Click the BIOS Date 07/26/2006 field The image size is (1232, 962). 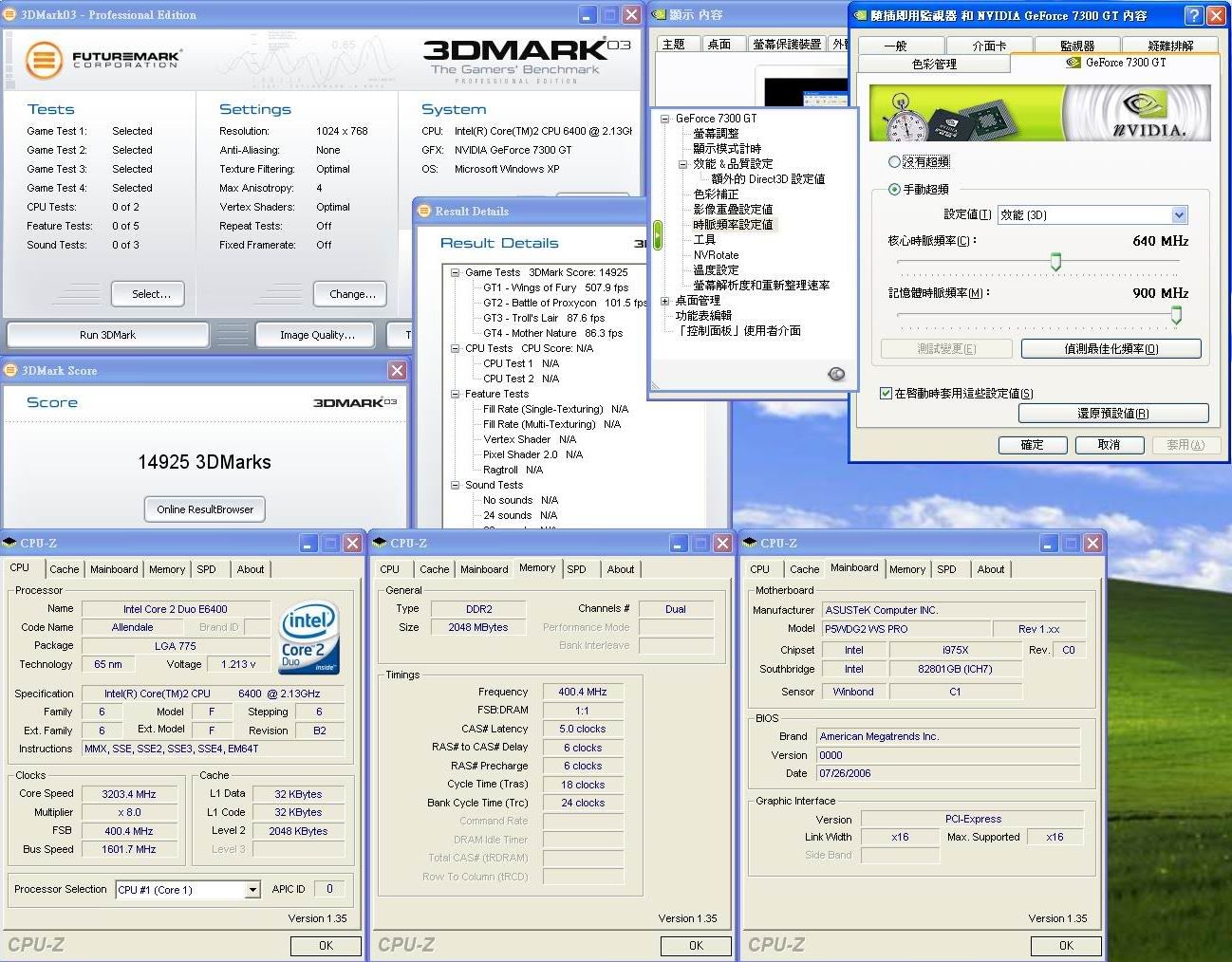[948, 773]
